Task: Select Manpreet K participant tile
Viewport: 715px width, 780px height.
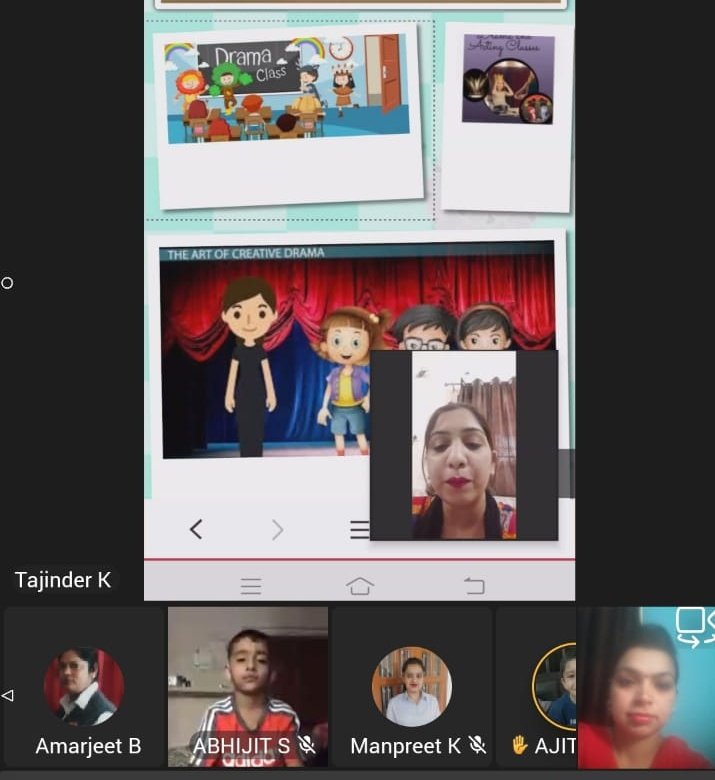Action: (412, 686)
